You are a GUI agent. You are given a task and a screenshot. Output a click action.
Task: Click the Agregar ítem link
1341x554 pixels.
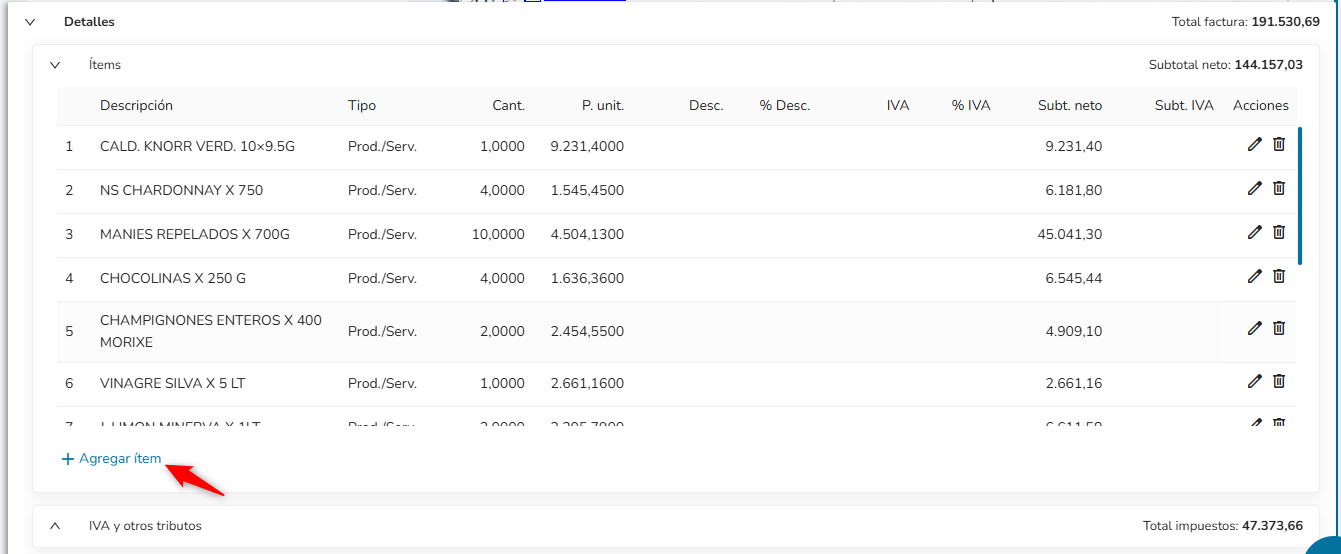(x=111, y=459)
